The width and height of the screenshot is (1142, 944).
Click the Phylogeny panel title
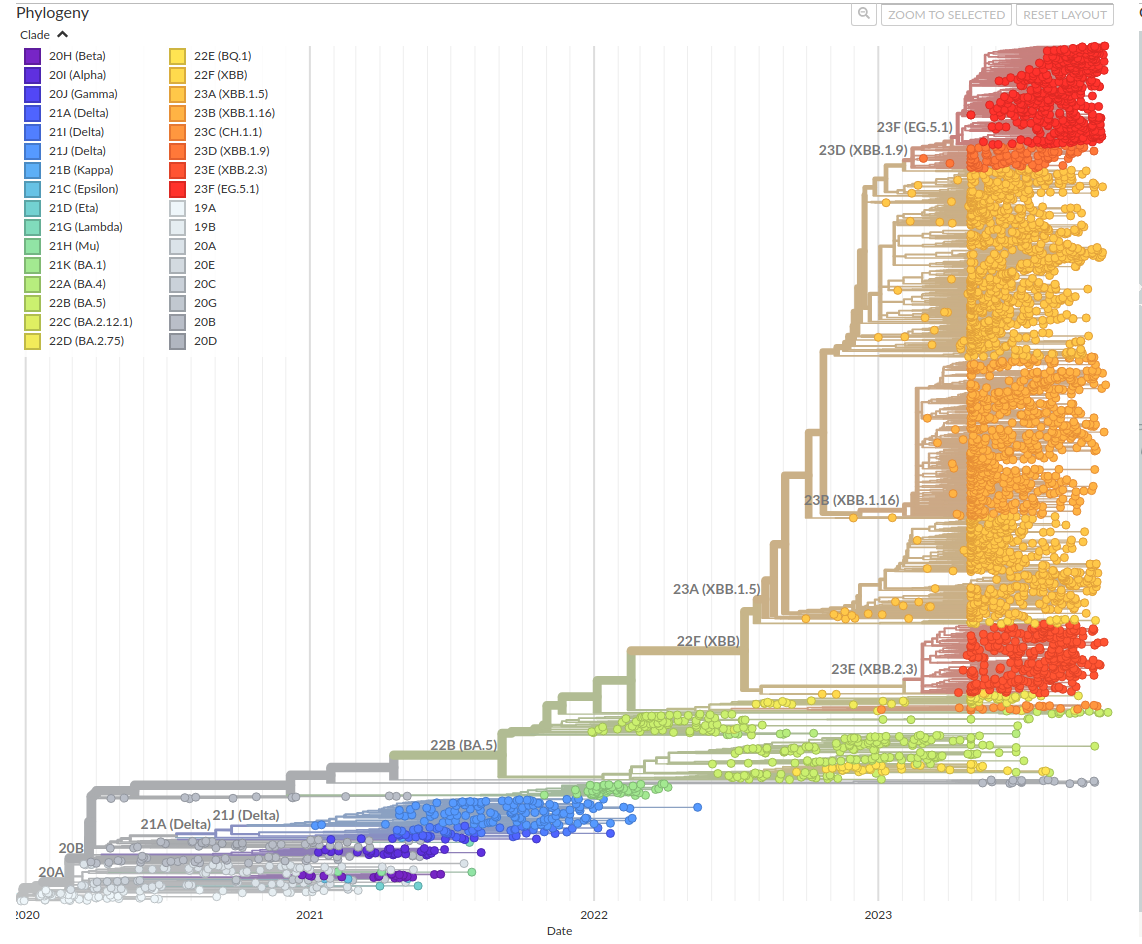[x=52, y=13]
